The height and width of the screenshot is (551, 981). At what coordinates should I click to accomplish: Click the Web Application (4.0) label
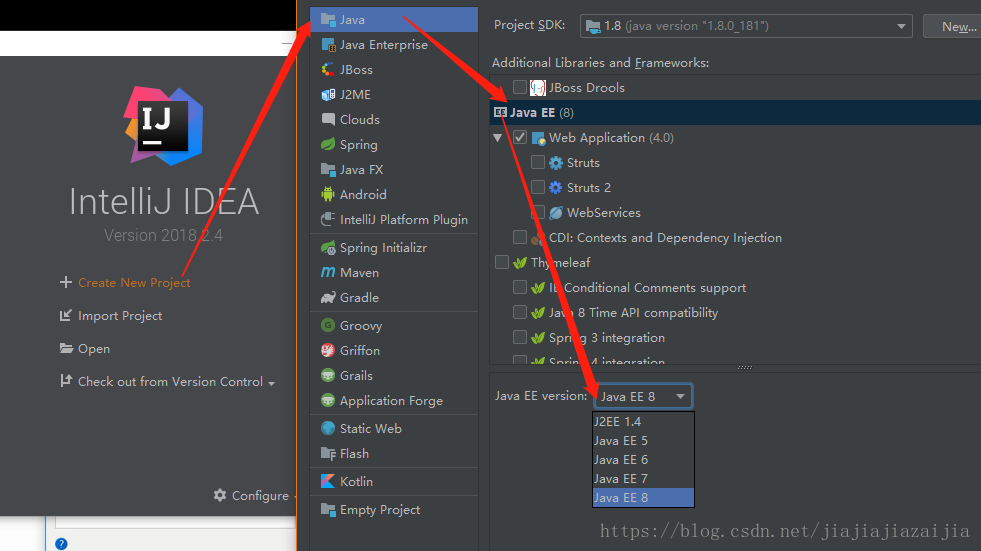point(611,138)
